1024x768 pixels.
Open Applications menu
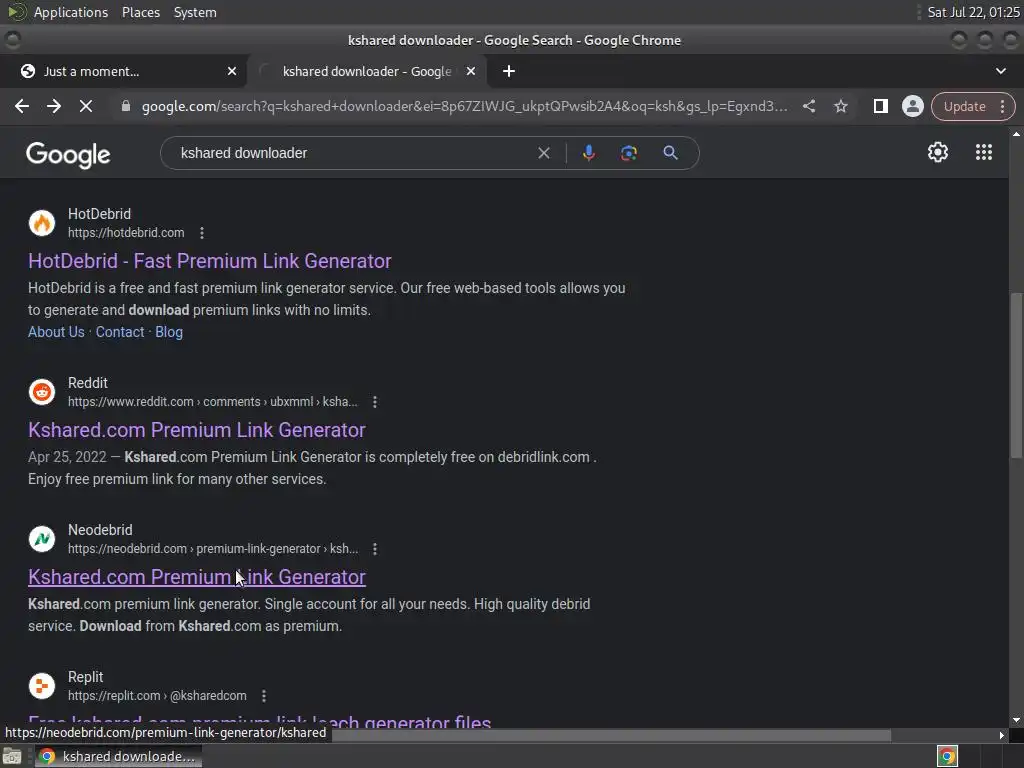pyautogui.click(x=71, y=12)
